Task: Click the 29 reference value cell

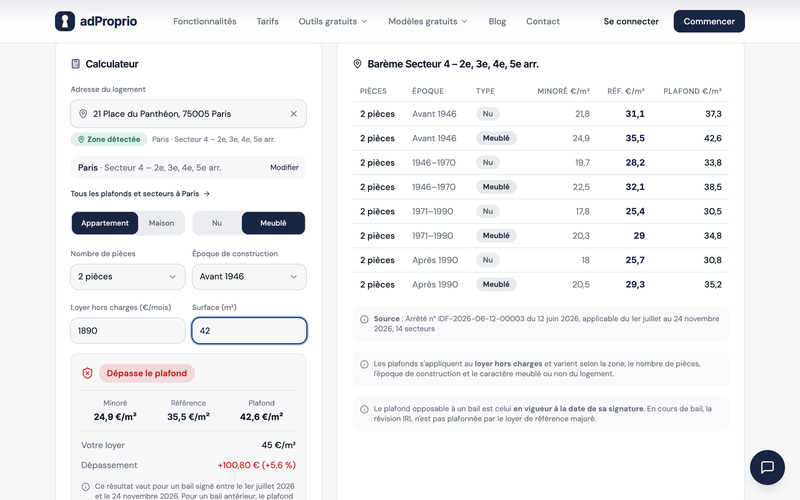Action: click(x=639, y=236)
